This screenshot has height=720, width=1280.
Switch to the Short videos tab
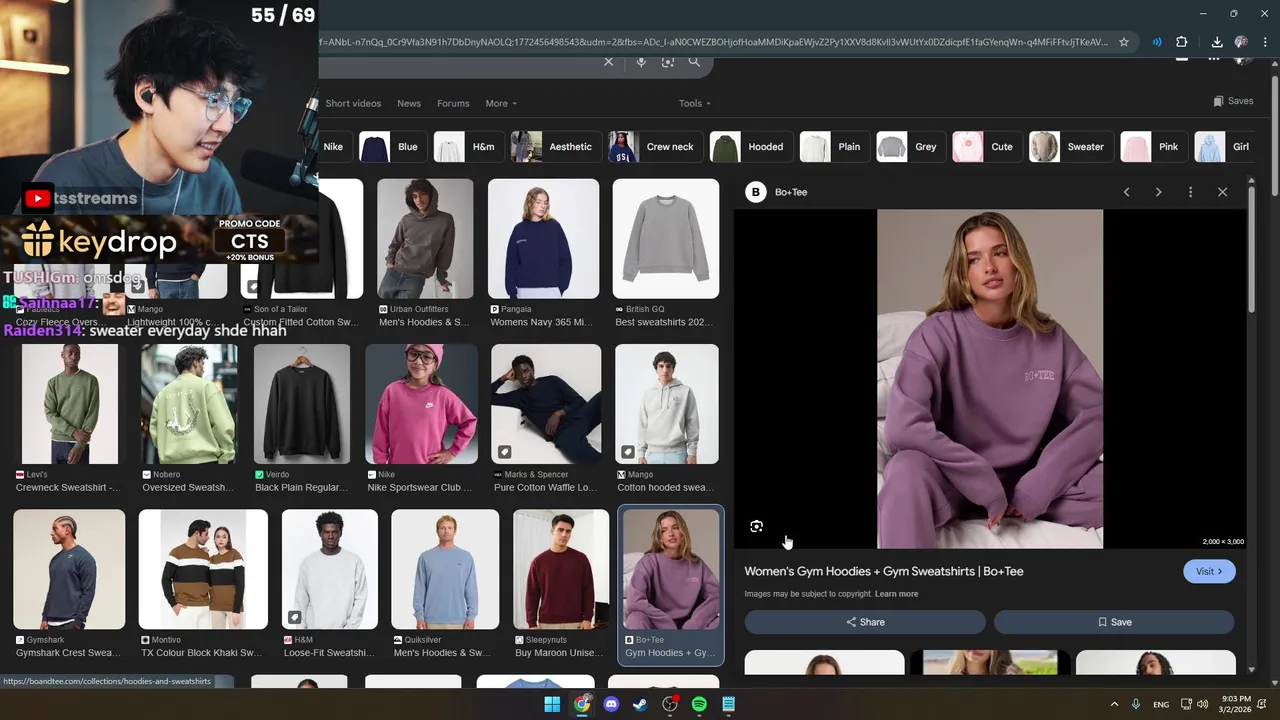(353, 103)
